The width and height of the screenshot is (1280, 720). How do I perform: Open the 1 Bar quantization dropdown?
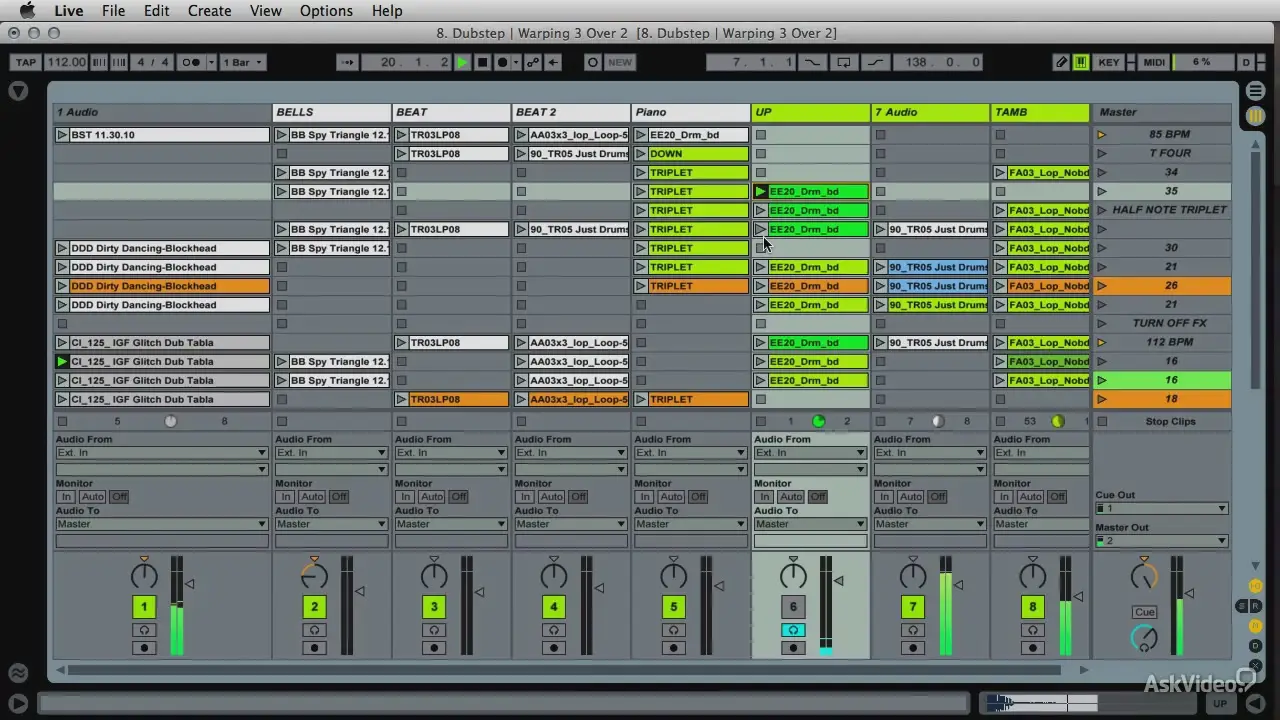coord(243,62)
